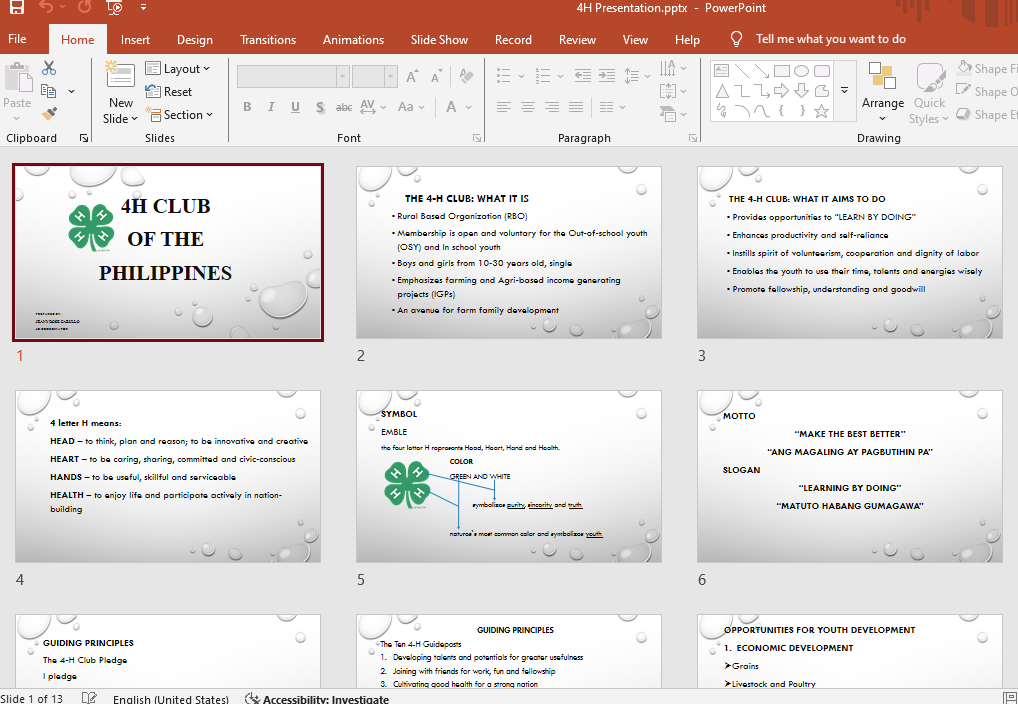The image size is (1018, 704).
Task: Copy the selection with the copy icon
Action: coord(49,91)
